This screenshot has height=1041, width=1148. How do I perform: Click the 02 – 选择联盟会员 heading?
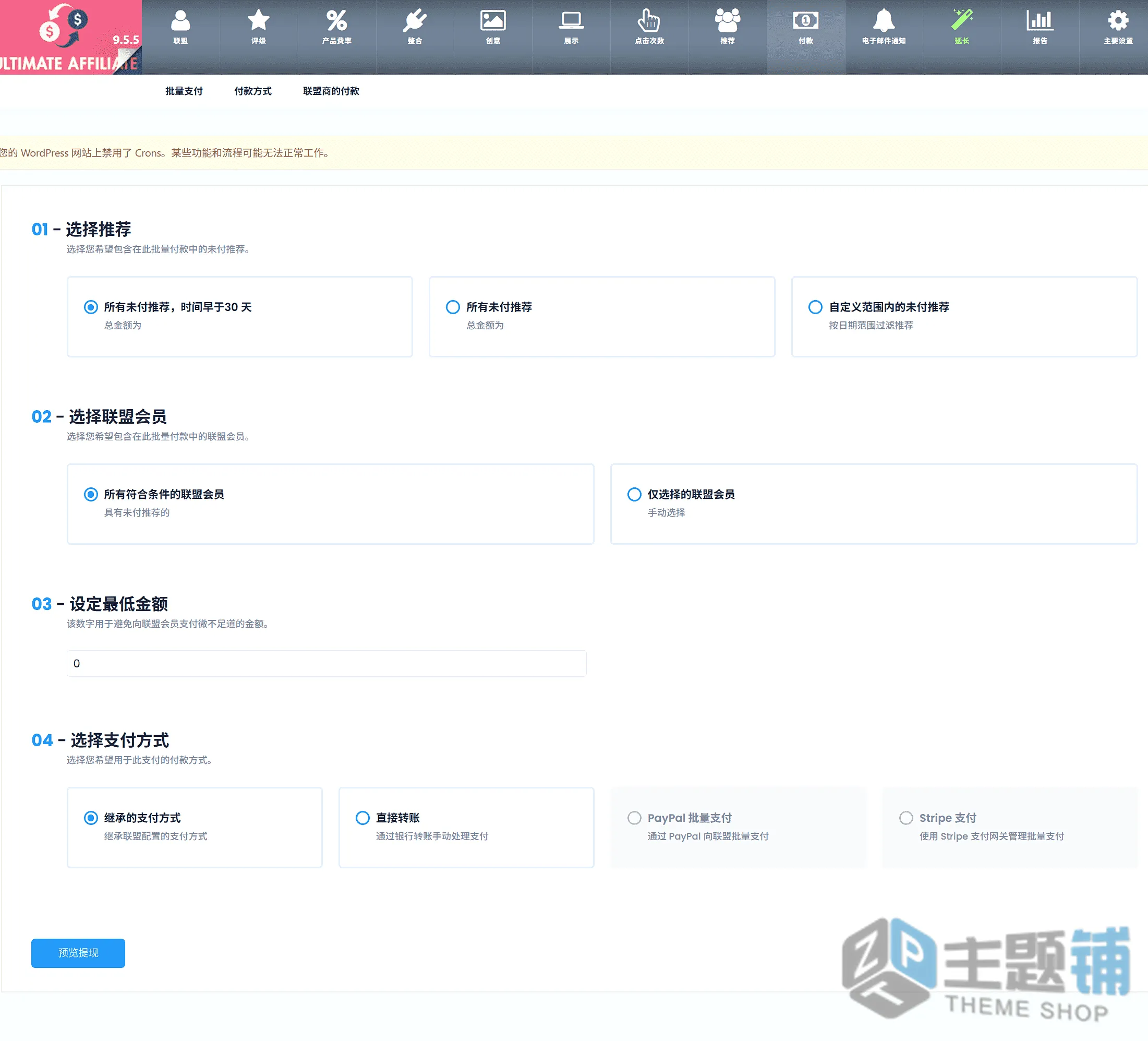point(99,416)
